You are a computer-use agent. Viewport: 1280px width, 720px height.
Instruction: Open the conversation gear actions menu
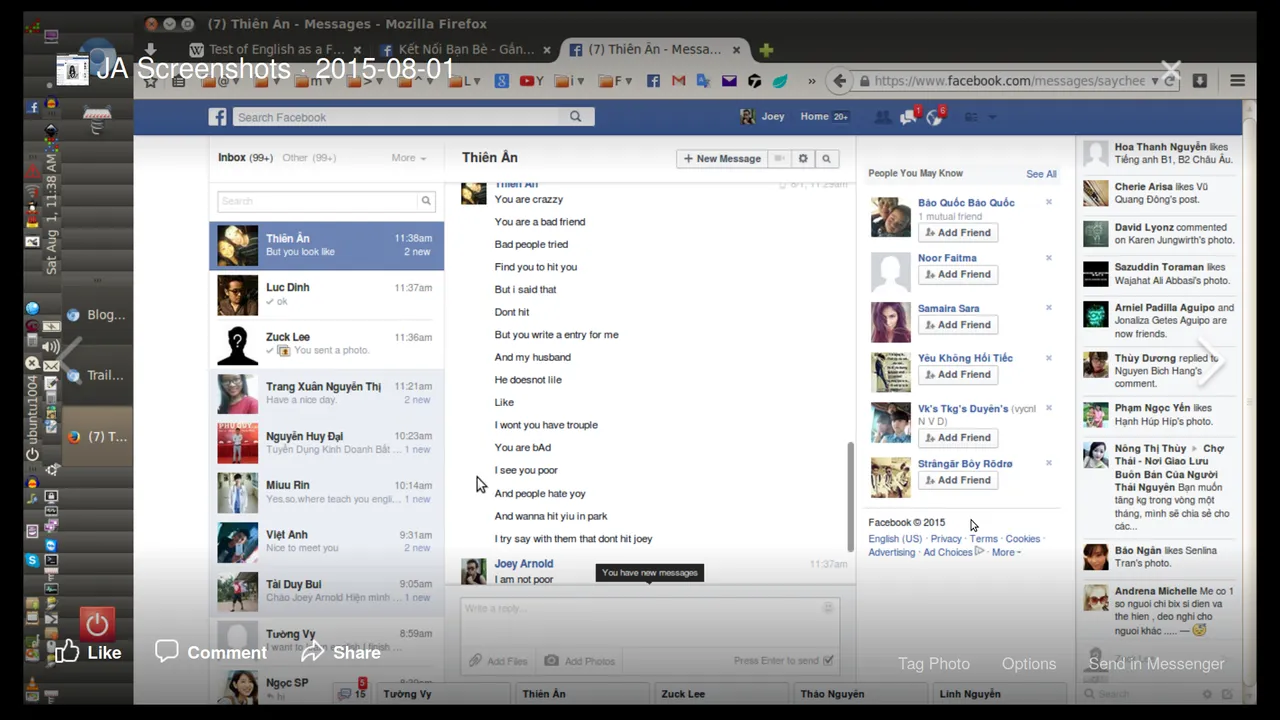point(802,158)
